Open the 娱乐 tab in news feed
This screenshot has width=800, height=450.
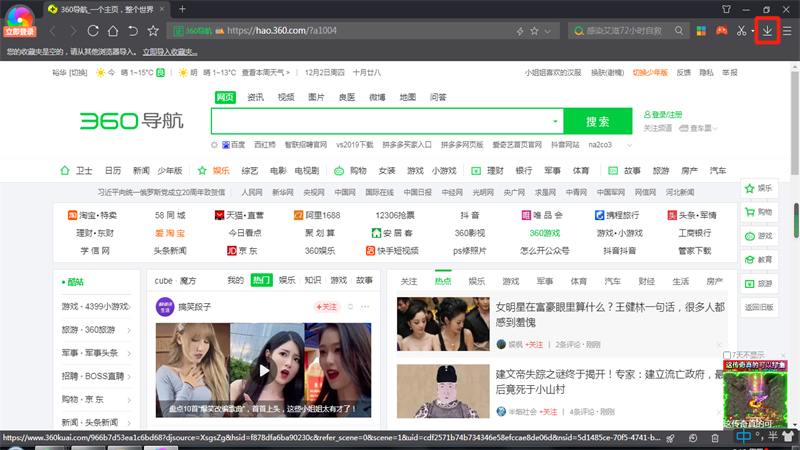(x=477, y=281)
